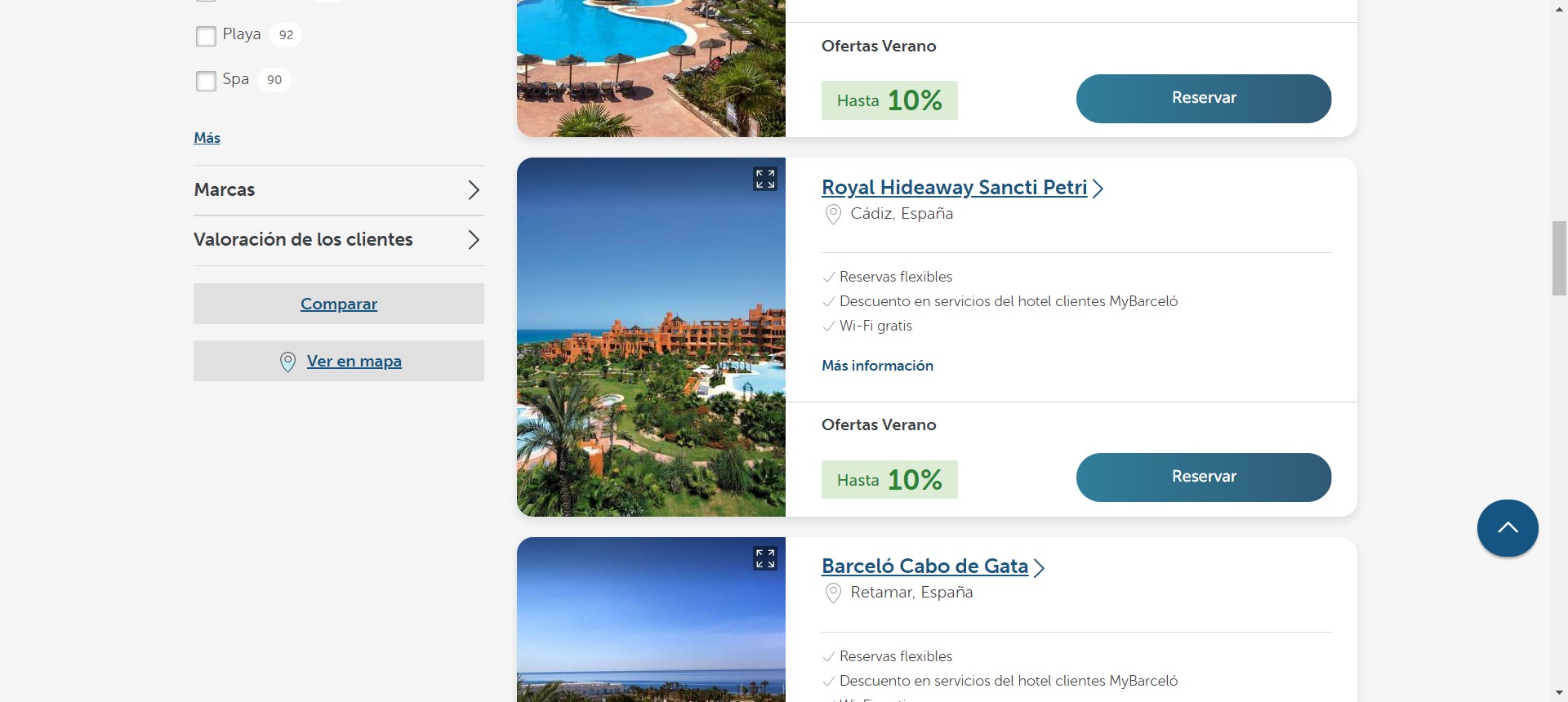Open Barceló Cabo de Gata hotel page

click(x=924, y=566)
